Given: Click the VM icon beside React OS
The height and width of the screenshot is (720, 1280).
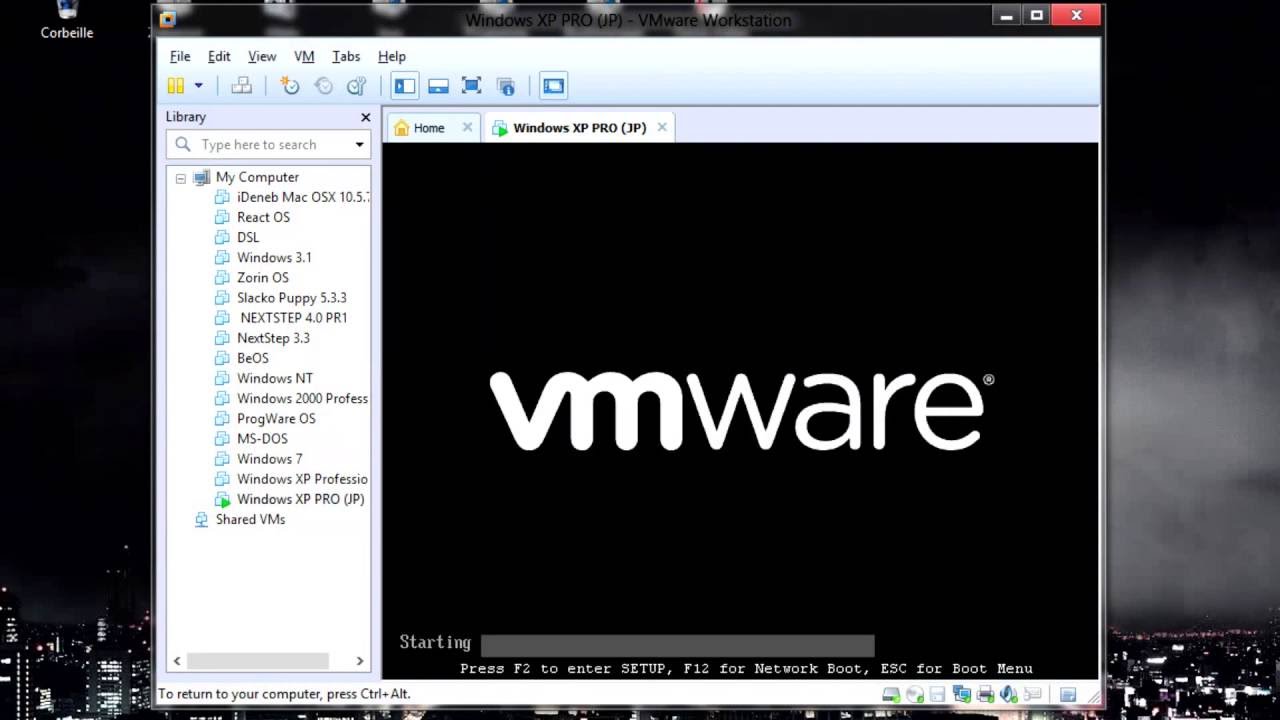Looking at the screenshot, I should (222, 217).
